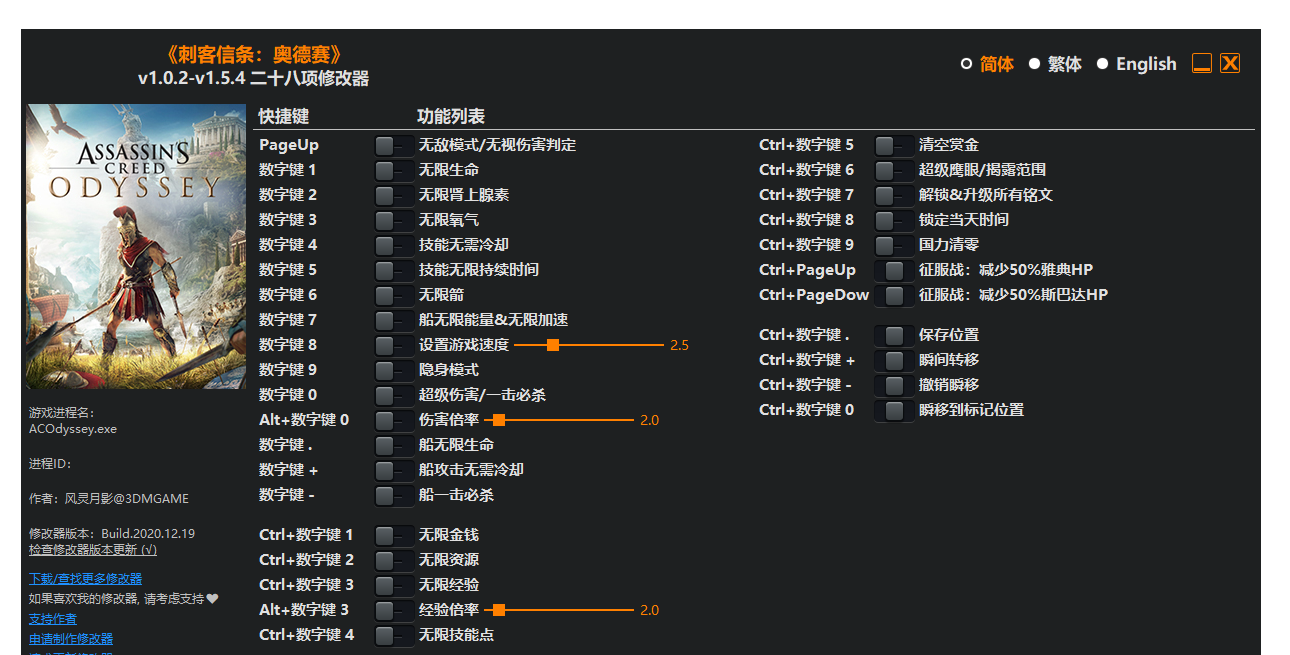Enable 船无限能量&无限加速 toggle

tap(394, 320)
